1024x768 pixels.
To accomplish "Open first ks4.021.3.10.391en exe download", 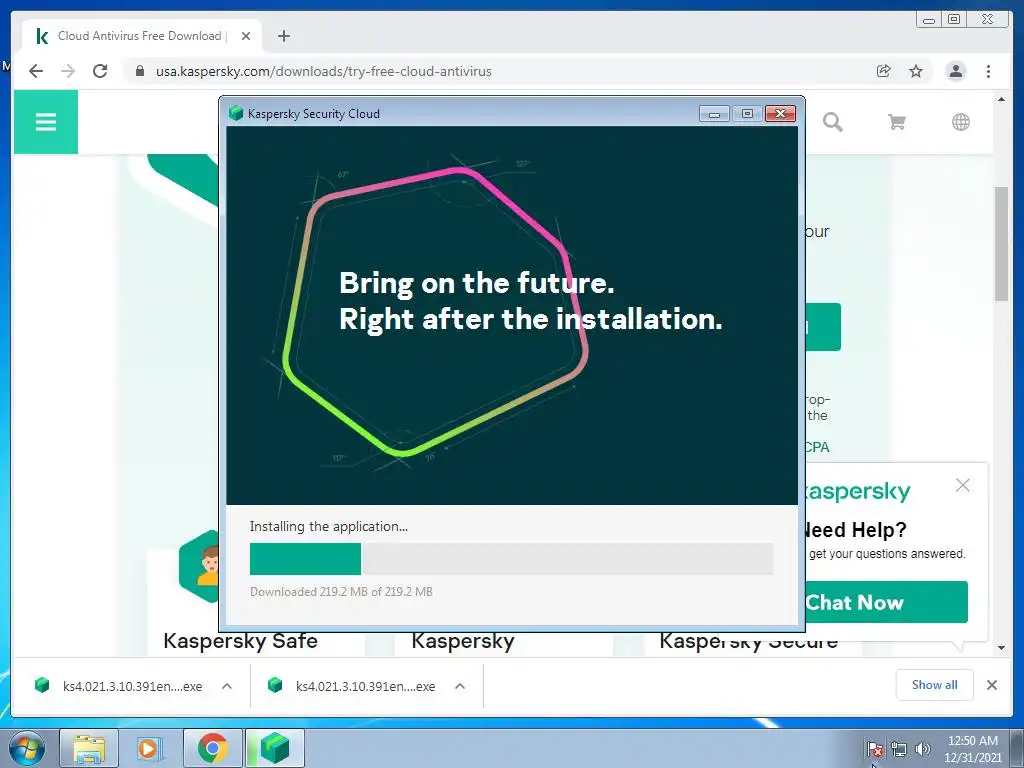I will (121, 686).
